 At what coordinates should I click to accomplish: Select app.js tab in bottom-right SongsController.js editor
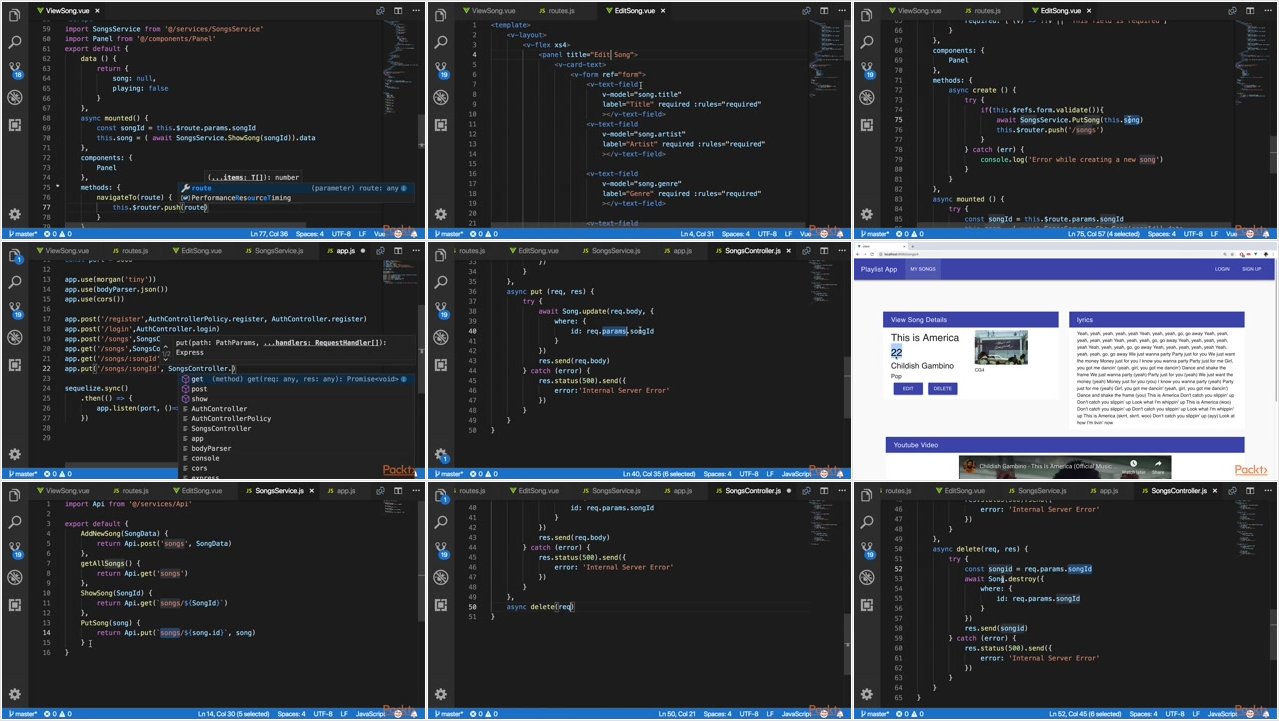(x=1103, y=491)
